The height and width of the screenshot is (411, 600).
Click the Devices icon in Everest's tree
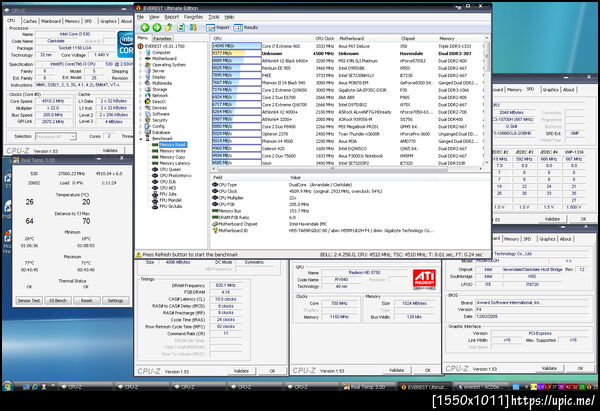pos(148,108)
